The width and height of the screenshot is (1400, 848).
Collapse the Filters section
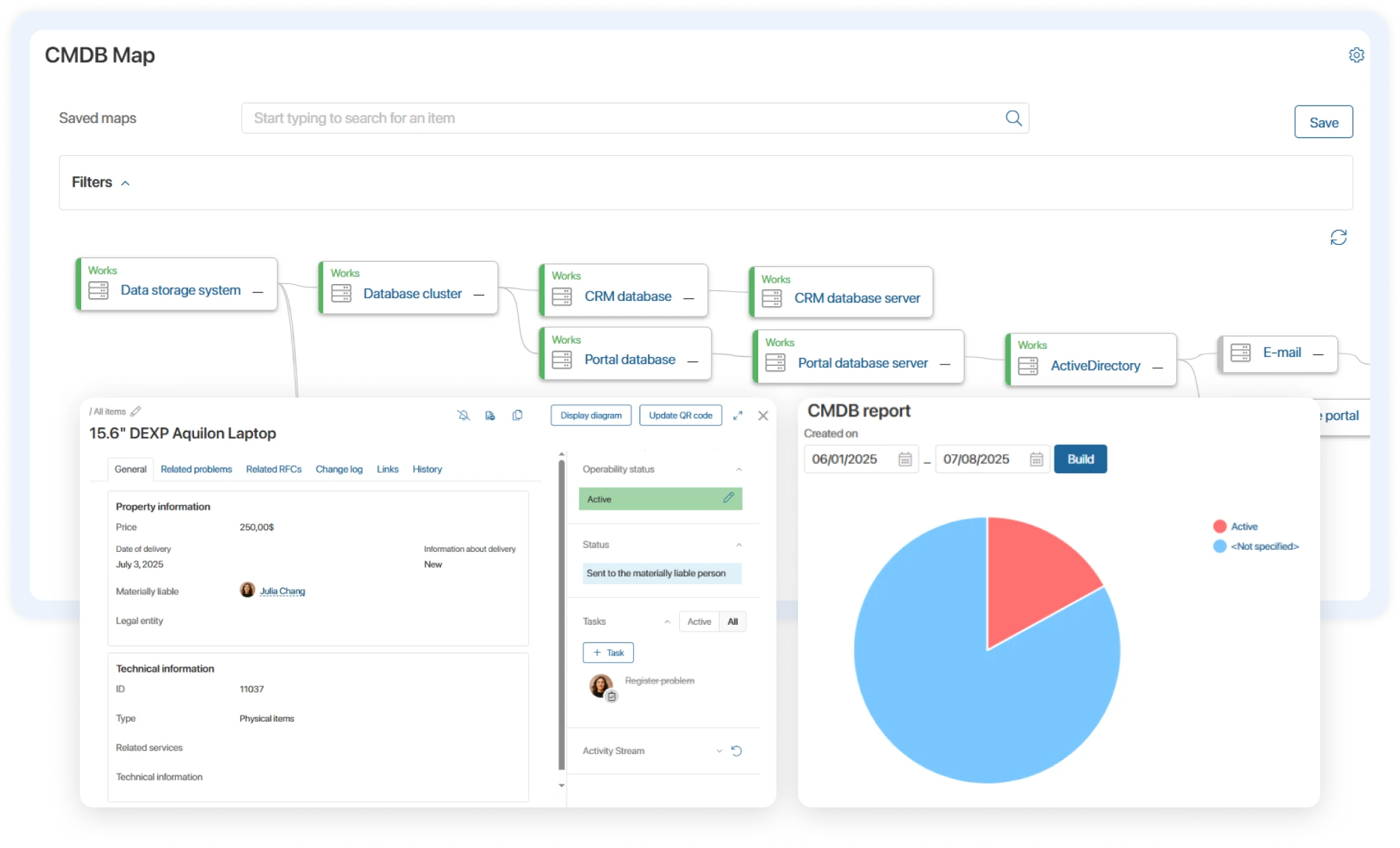coord(125,183)
